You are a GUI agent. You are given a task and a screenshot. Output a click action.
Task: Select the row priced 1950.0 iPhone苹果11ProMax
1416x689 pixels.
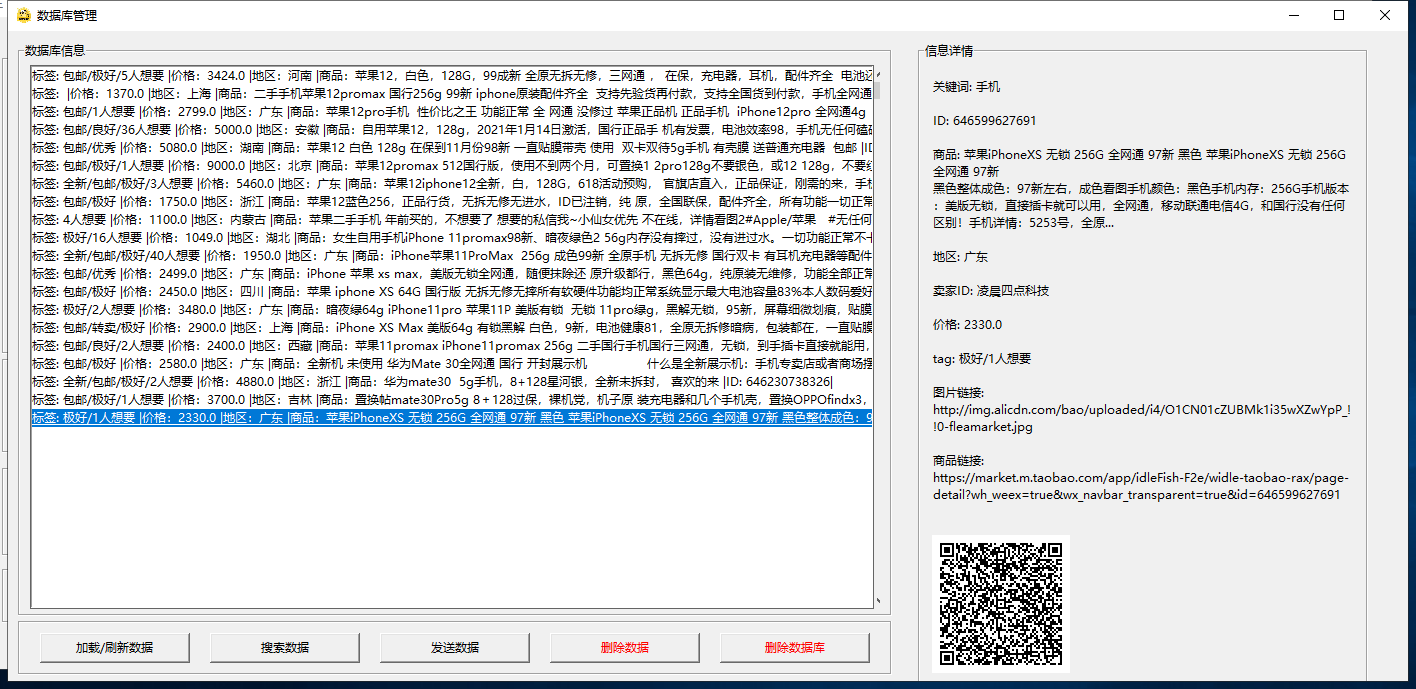tap(452, 255)
